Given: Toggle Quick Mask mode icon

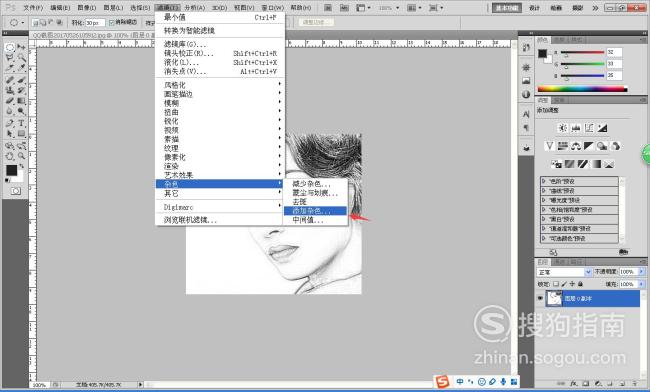Looking at the screenshot, I should tap(16, 191).
